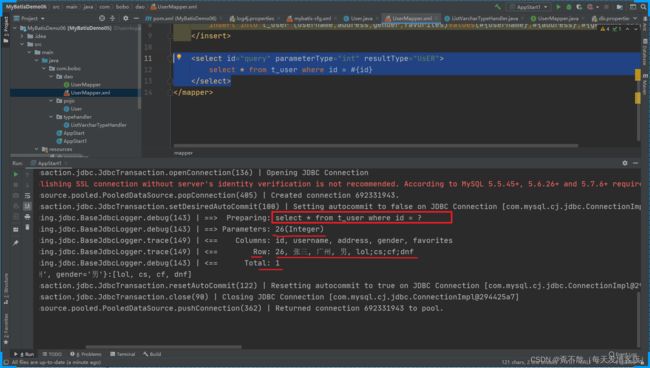Collapse the java folder arrow
The image size is (650, 368).
tap(37, 60)
